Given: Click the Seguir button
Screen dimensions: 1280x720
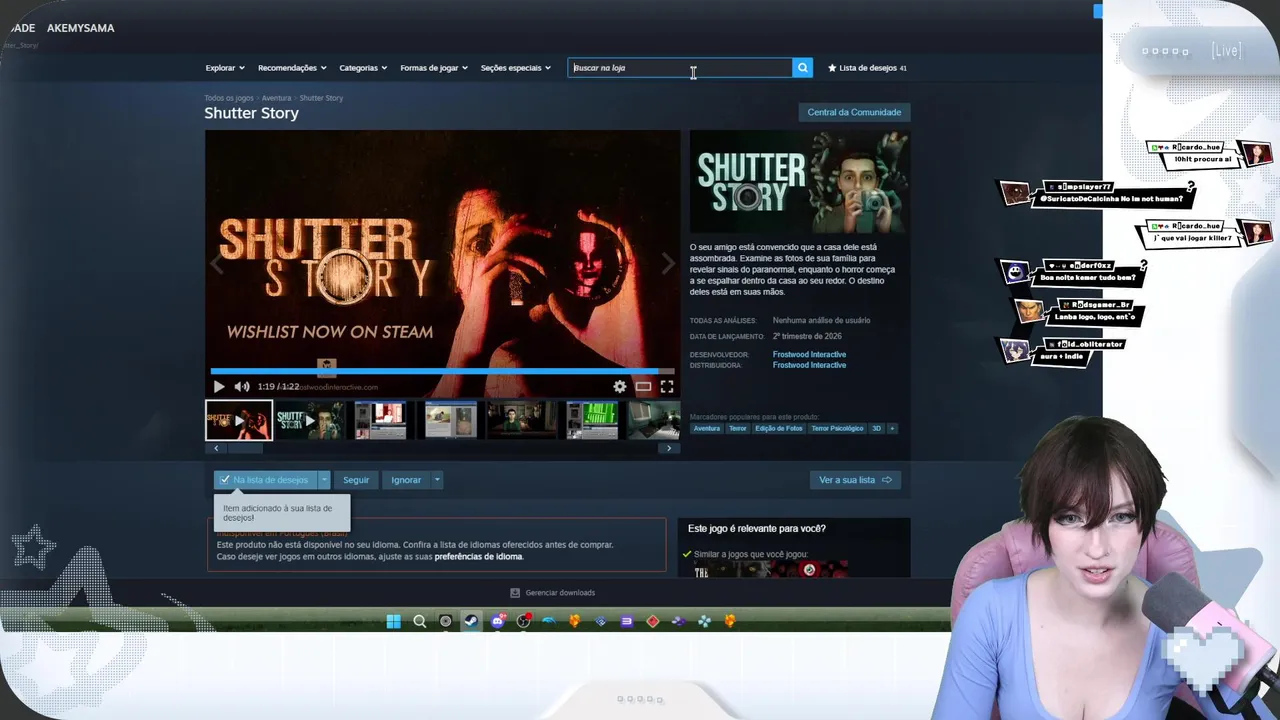Looking at the screenshot, I should (356, 480).
